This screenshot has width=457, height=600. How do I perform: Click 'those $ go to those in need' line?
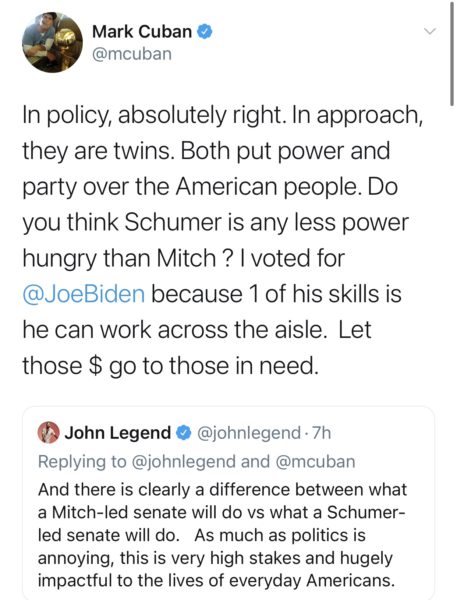(170, 366)
